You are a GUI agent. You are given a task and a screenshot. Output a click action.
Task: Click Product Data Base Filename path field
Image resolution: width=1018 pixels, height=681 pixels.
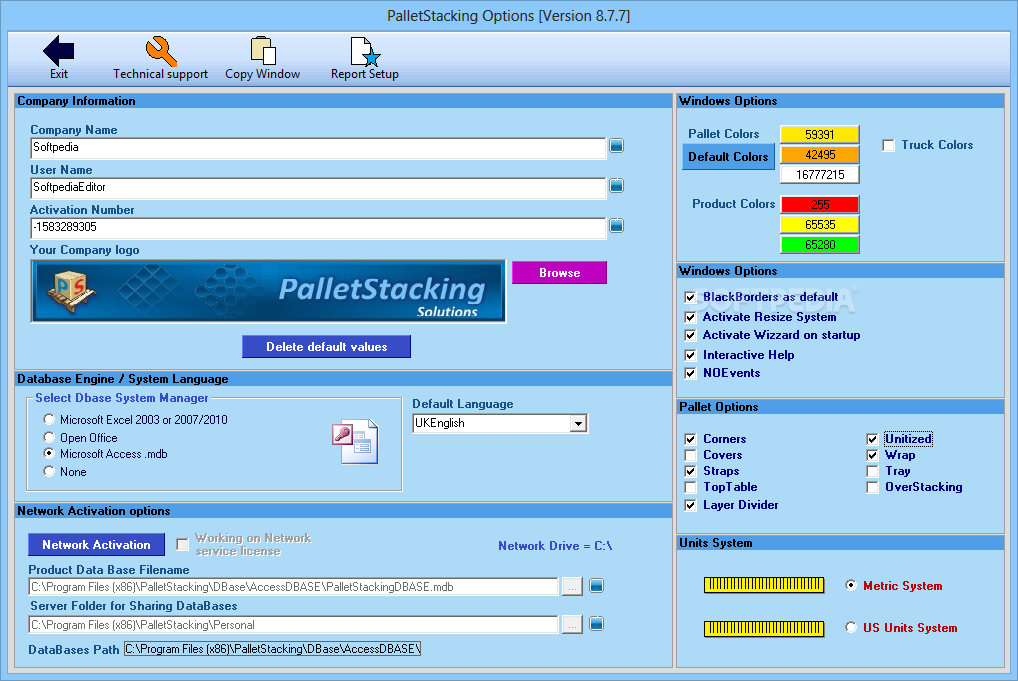tap(293, 587)
